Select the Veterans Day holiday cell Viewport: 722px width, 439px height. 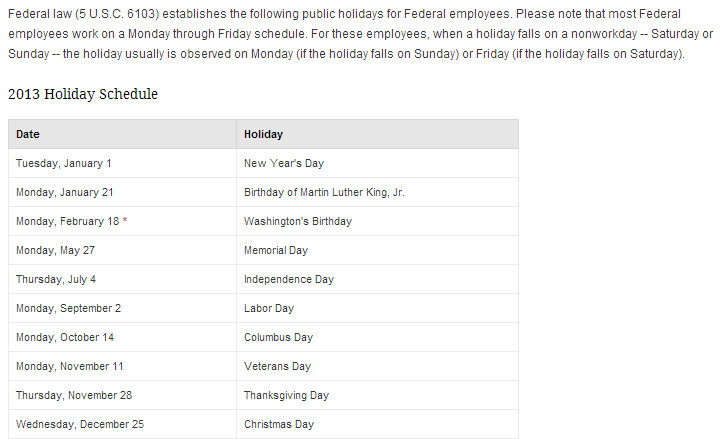coord(277,366)
